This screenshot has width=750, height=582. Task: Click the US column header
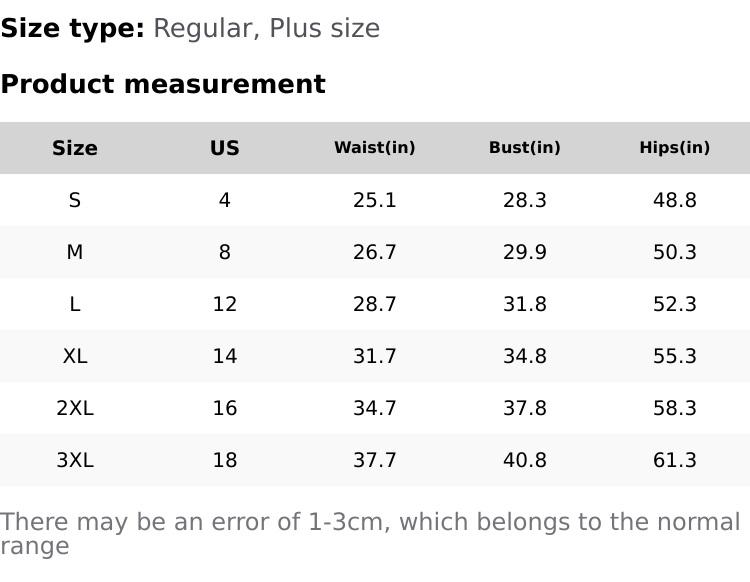(225, 148)
